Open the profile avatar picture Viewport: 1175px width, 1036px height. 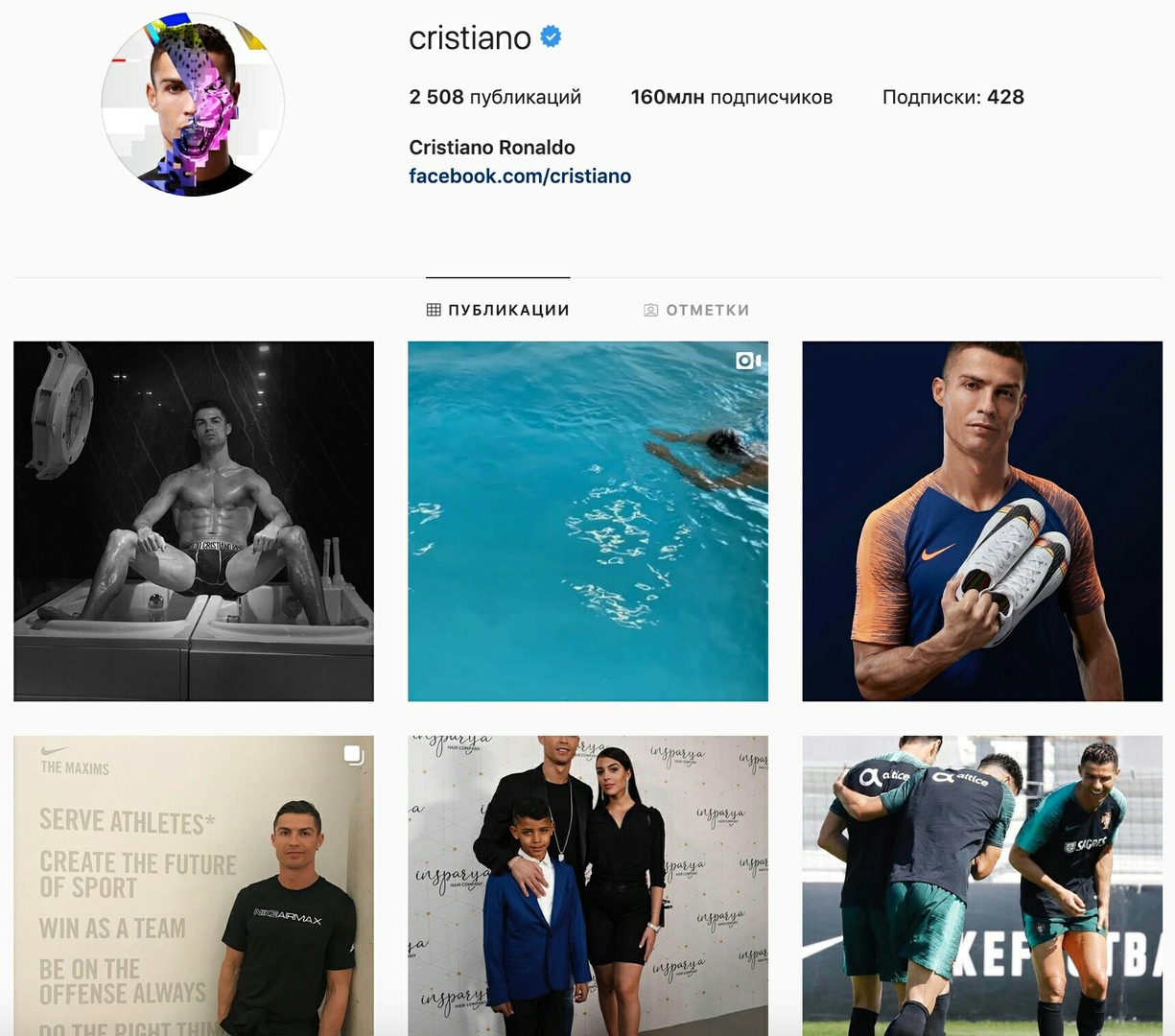193,105
